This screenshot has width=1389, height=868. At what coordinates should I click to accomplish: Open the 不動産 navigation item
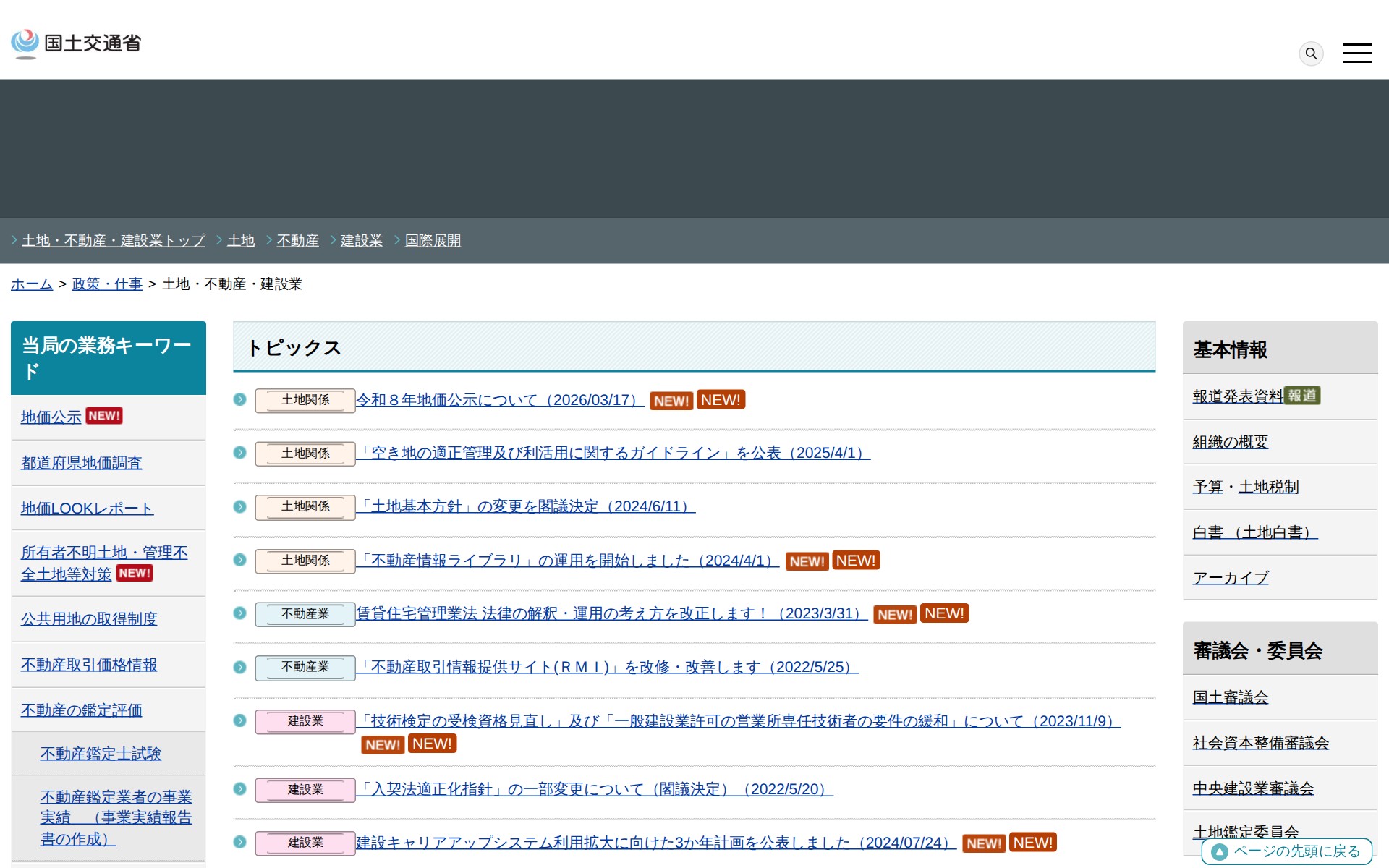297,240
